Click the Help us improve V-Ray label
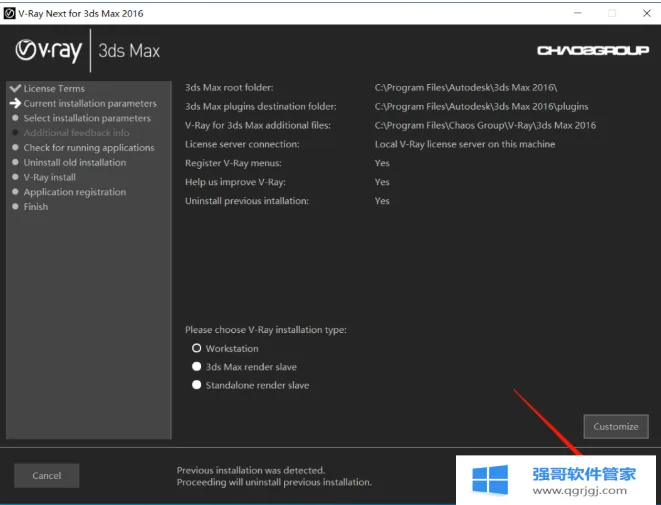This screenshot has height=505, width=661. [x=235, y=182]
